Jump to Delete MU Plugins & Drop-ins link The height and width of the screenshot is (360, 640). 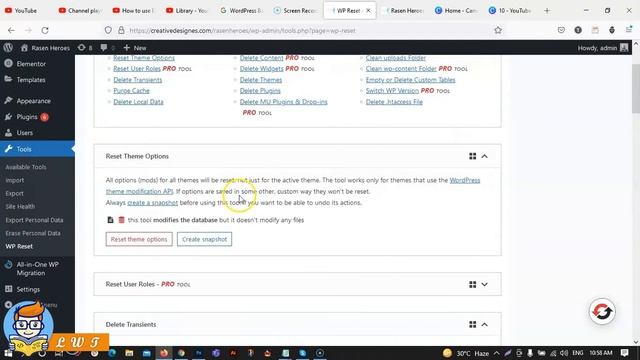283,102
